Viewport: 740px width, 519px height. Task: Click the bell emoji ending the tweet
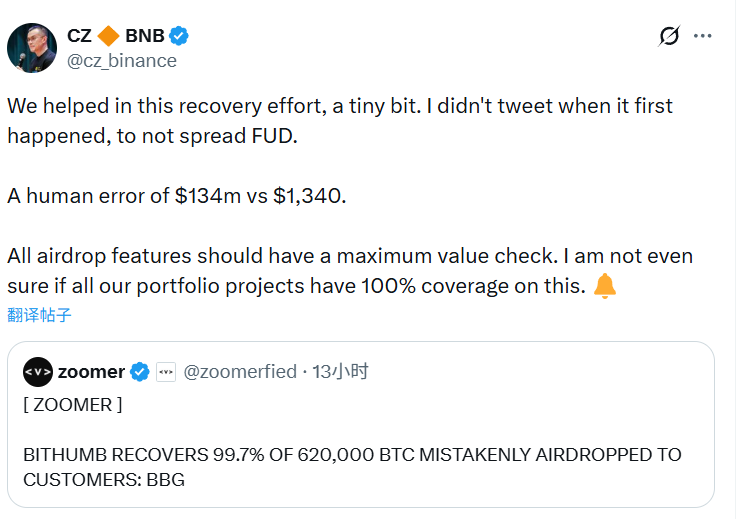pyautogui.click(x=605, y=286)
